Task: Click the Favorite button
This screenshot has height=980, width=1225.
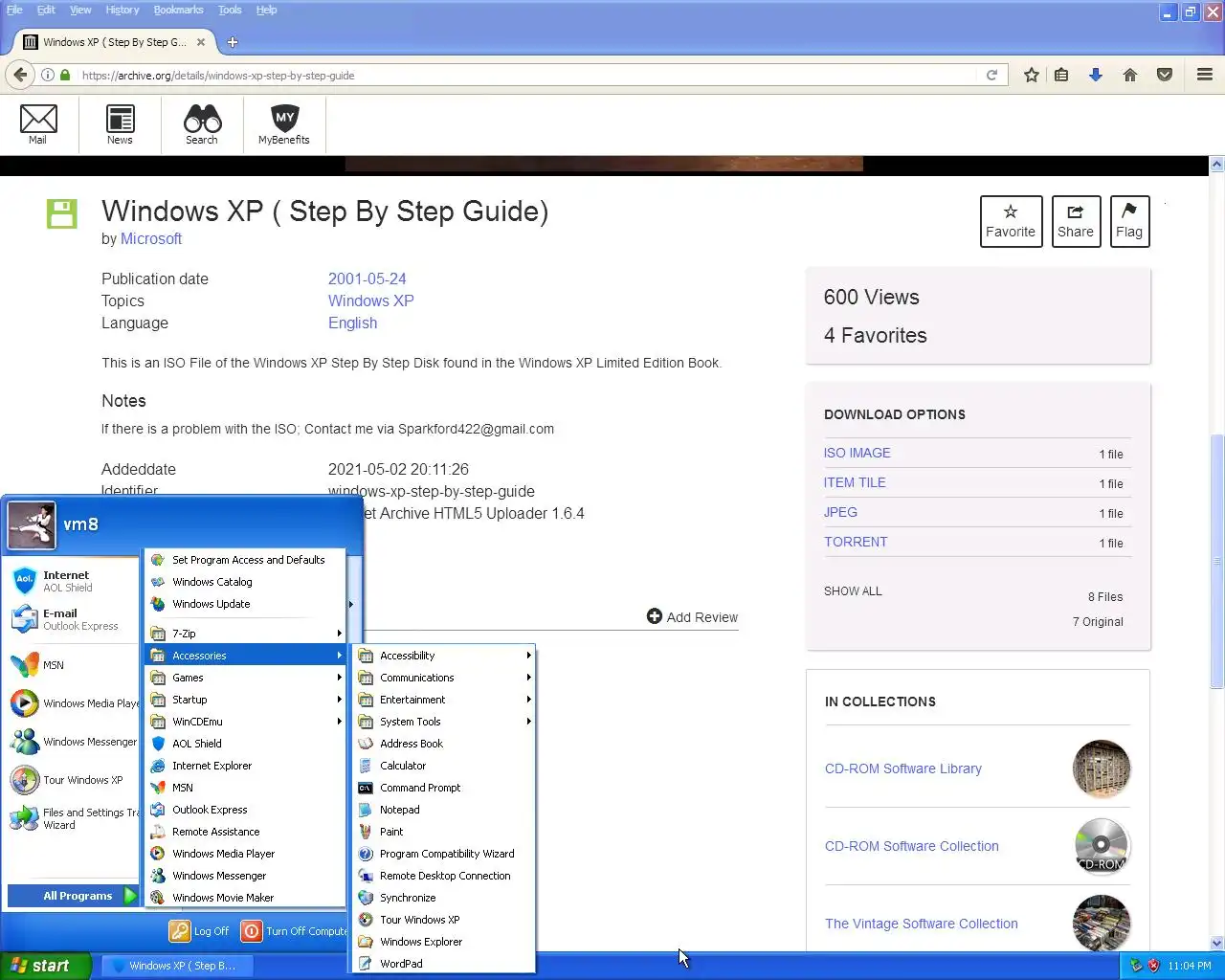Action: [1011, 221]
